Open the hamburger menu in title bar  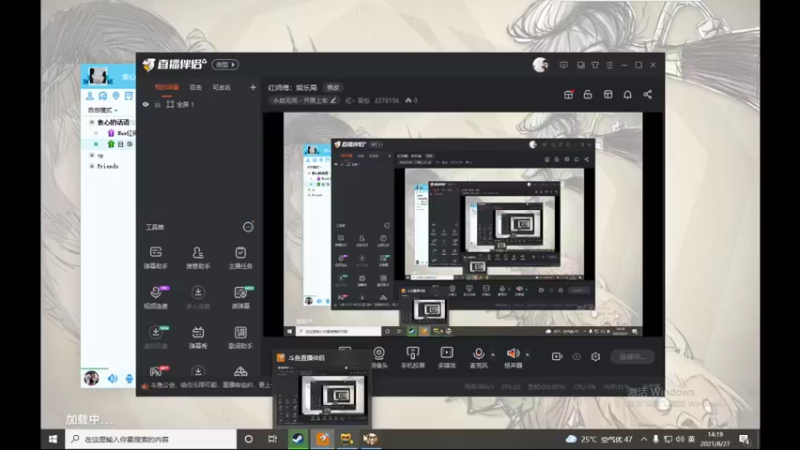(610, 65)
